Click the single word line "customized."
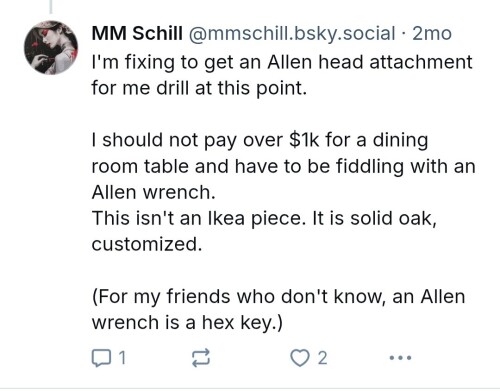 pyautogui.click(x=147, y=244)
